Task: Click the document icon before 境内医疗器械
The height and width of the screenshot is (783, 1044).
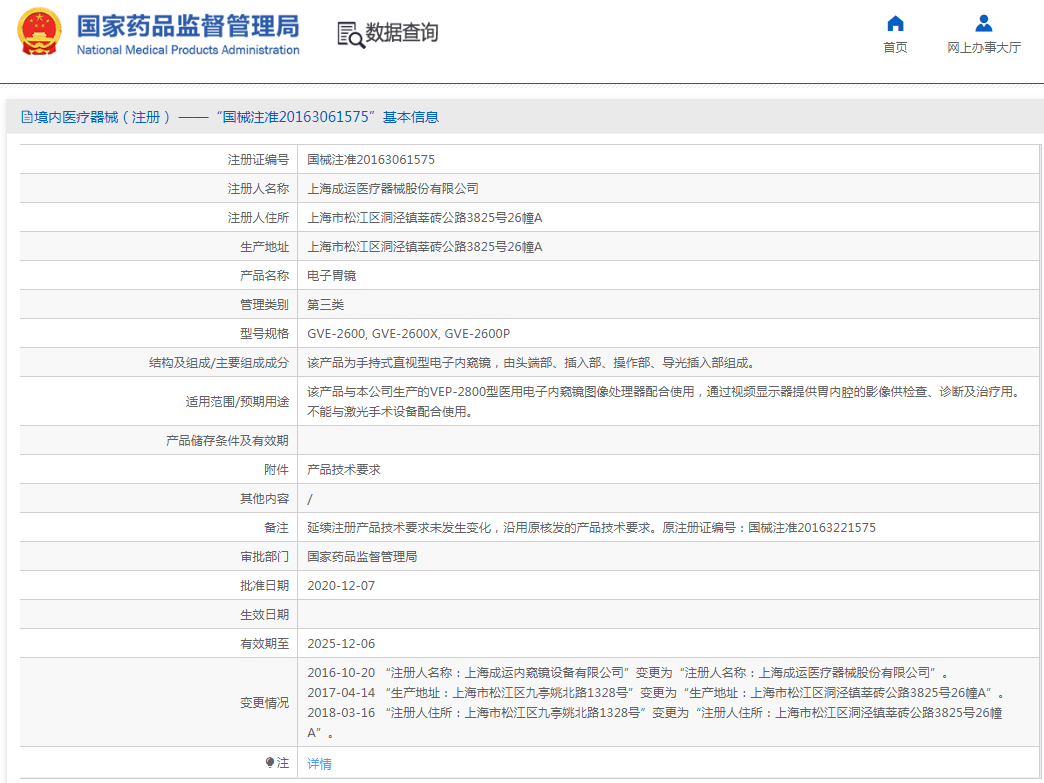Action: pyautogui.click(x=27, y=117)
